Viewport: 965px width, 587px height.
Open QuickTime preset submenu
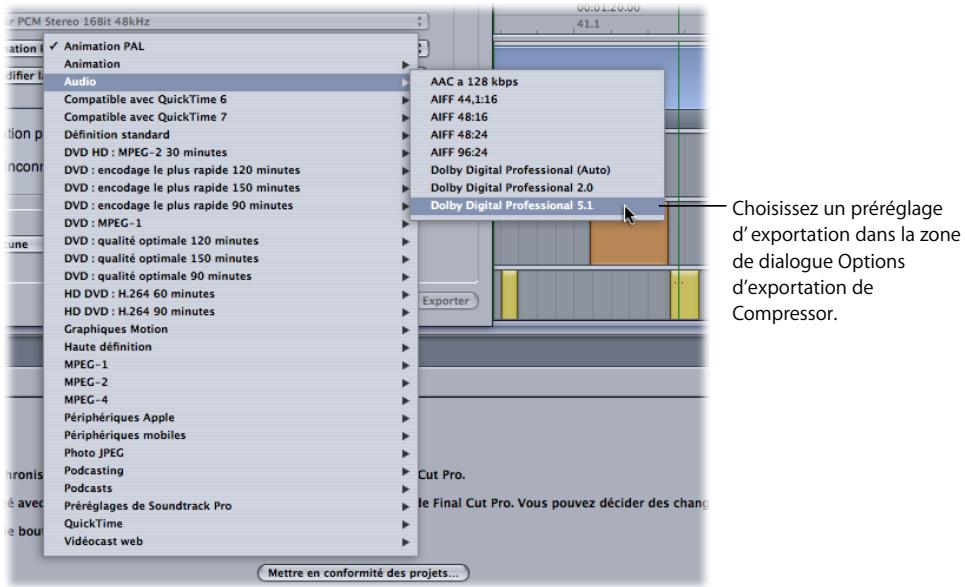coord(231,524)
